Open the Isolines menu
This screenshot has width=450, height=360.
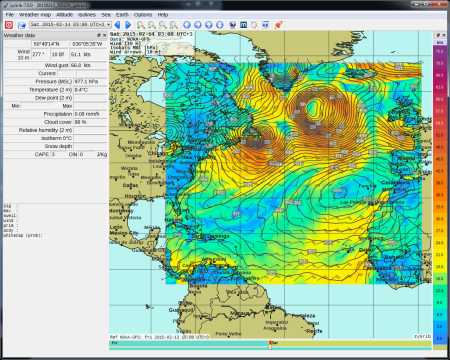click(87, 15)
